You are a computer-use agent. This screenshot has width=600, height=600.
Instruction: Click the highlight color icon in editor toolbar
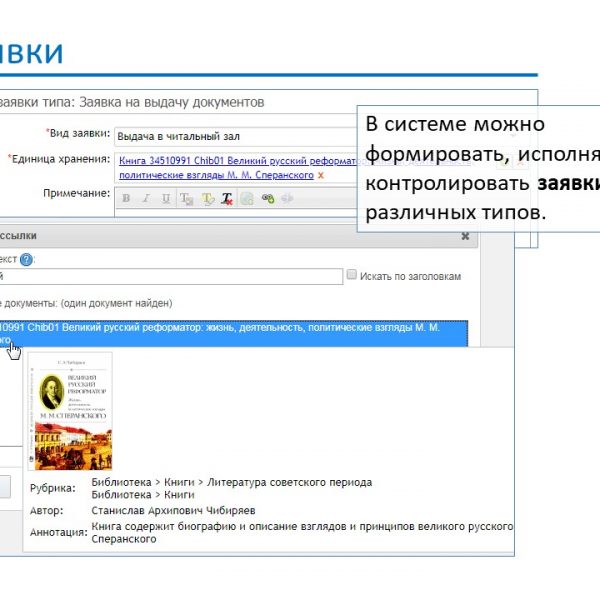pos(208,198)
